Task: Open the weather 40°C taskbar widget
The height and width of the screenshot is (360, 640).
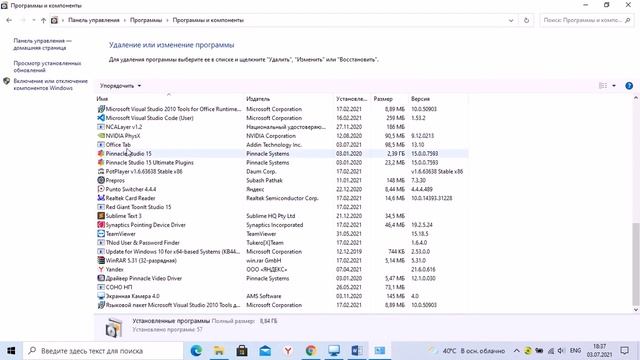Action: pos(466,351)
